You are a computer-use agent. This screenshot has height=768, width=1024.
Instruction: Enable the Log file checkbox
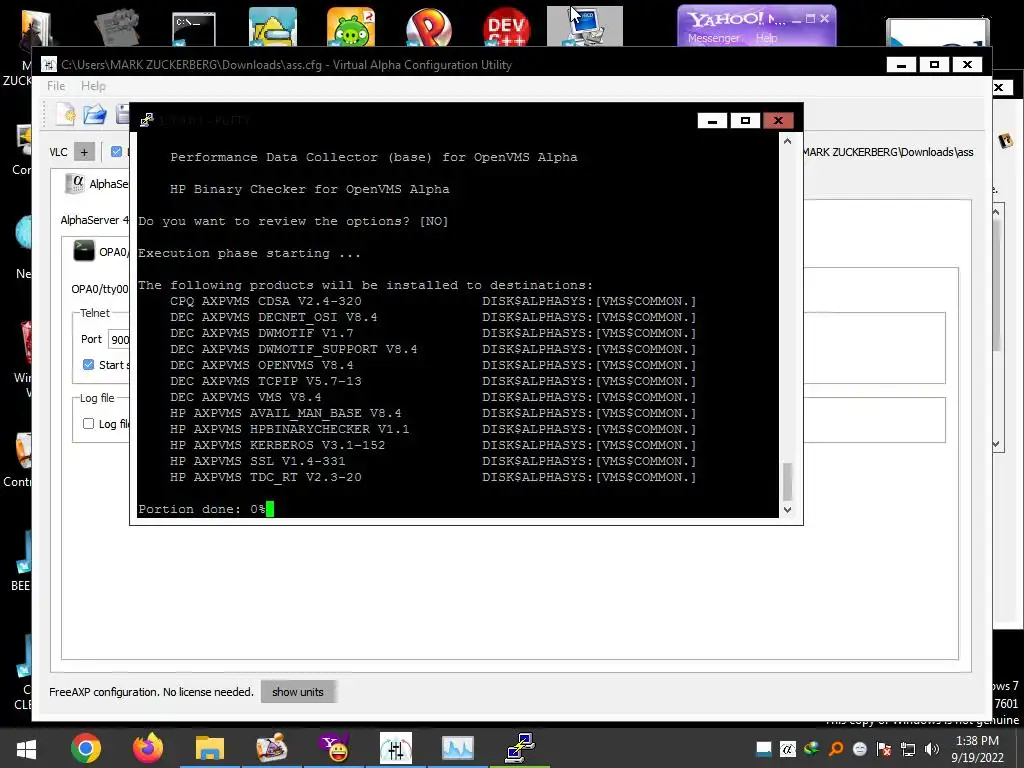(88, 423)
